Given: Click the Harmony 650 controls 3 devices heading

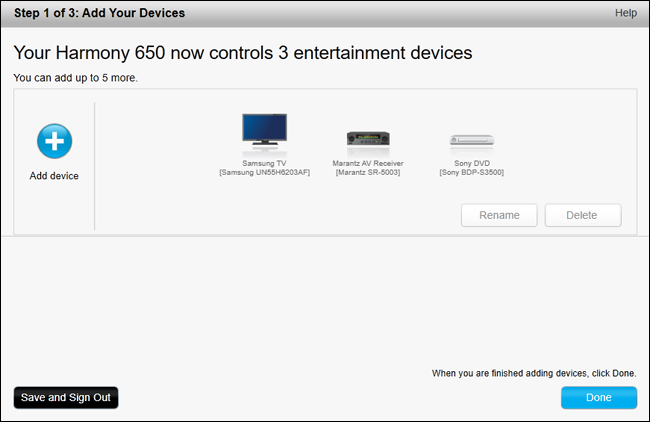Looking at the screenshot, I should tap(243, 53).
